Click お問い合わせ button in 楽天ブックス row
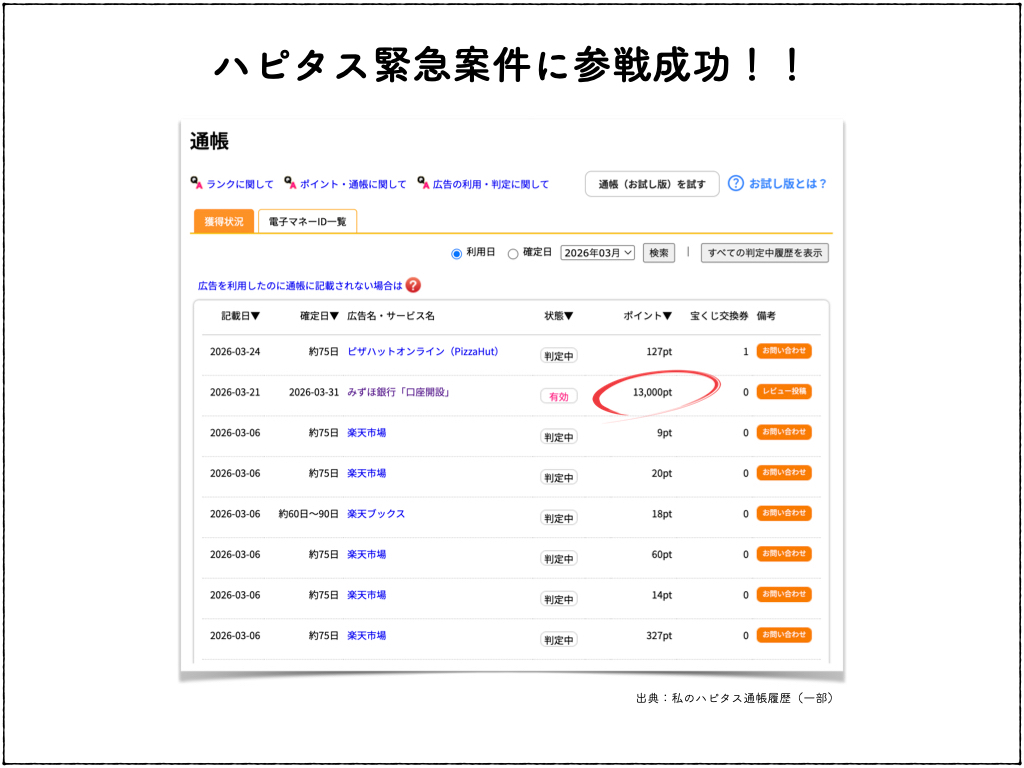 (784, 514)
